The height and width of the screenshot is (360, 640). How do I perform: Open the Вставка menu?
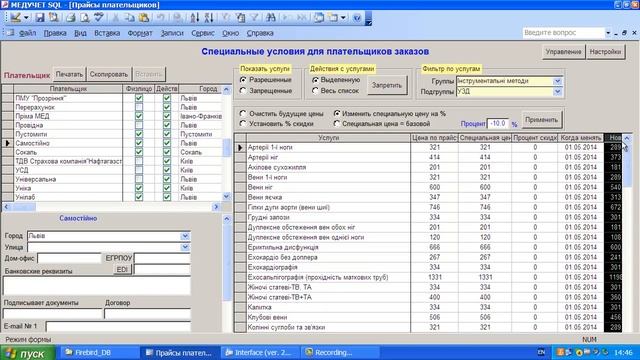tap(107, 33)
